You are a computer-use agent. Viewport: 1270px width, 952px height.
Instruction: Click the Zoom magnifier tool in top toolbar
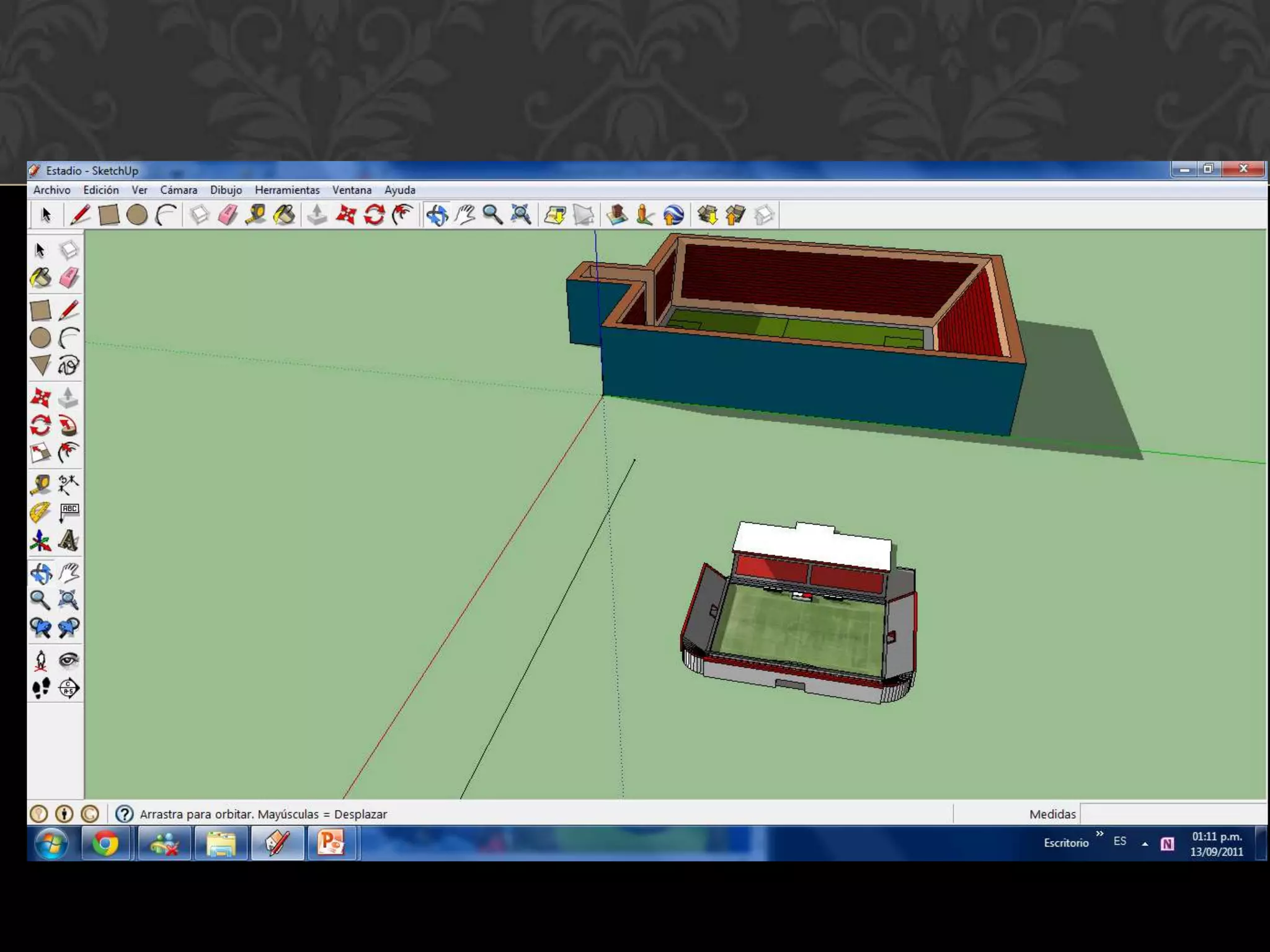492,215
